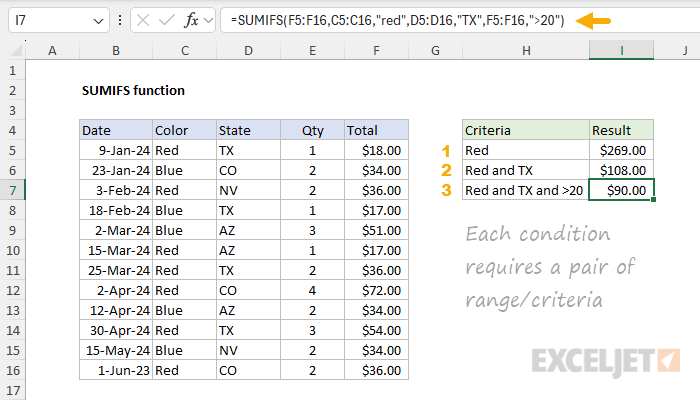The image size is (700, 400).
Task: Select column B header
Action: [116, 50]
